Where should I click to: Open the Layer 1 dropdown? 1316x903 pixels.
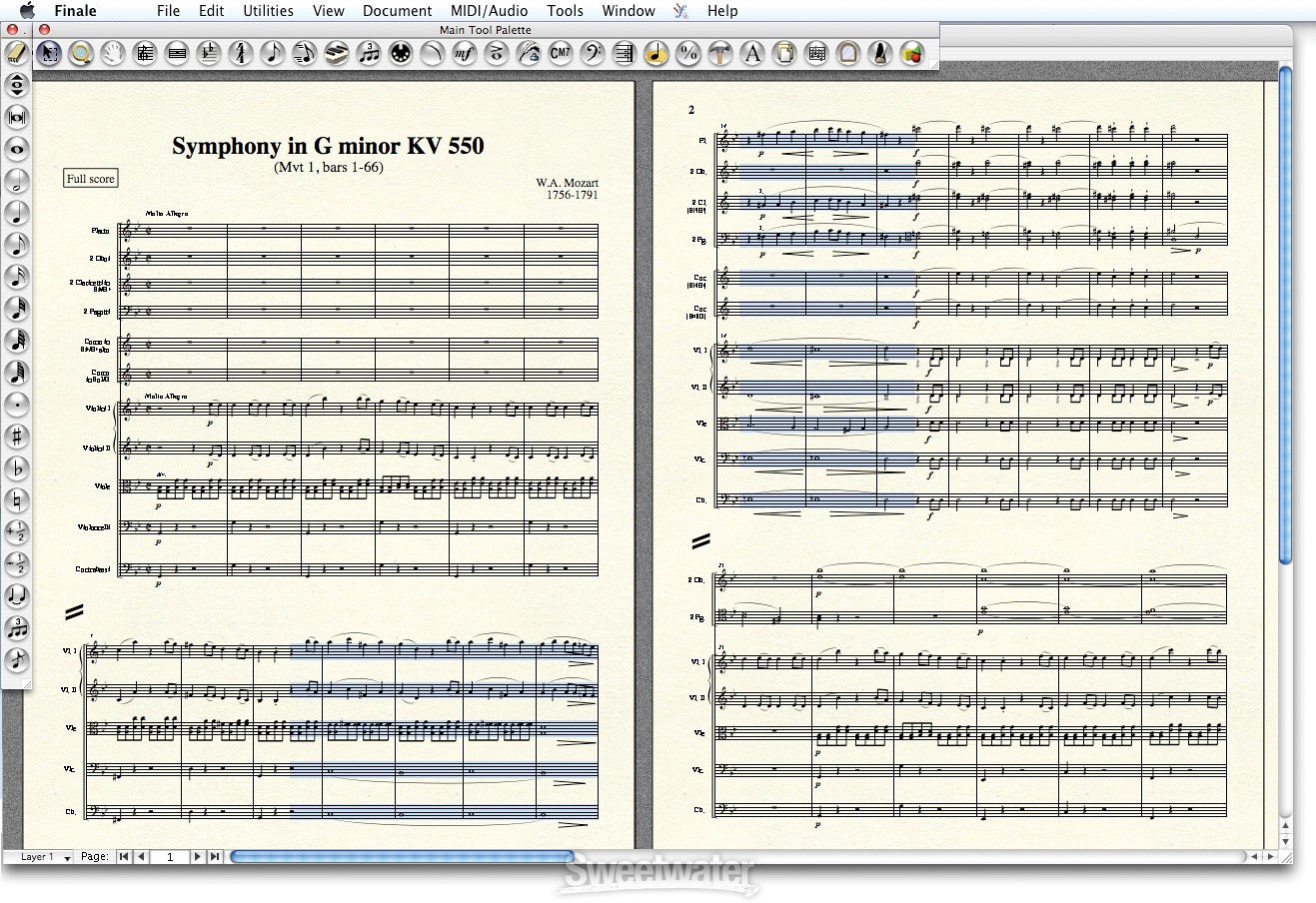38,857
